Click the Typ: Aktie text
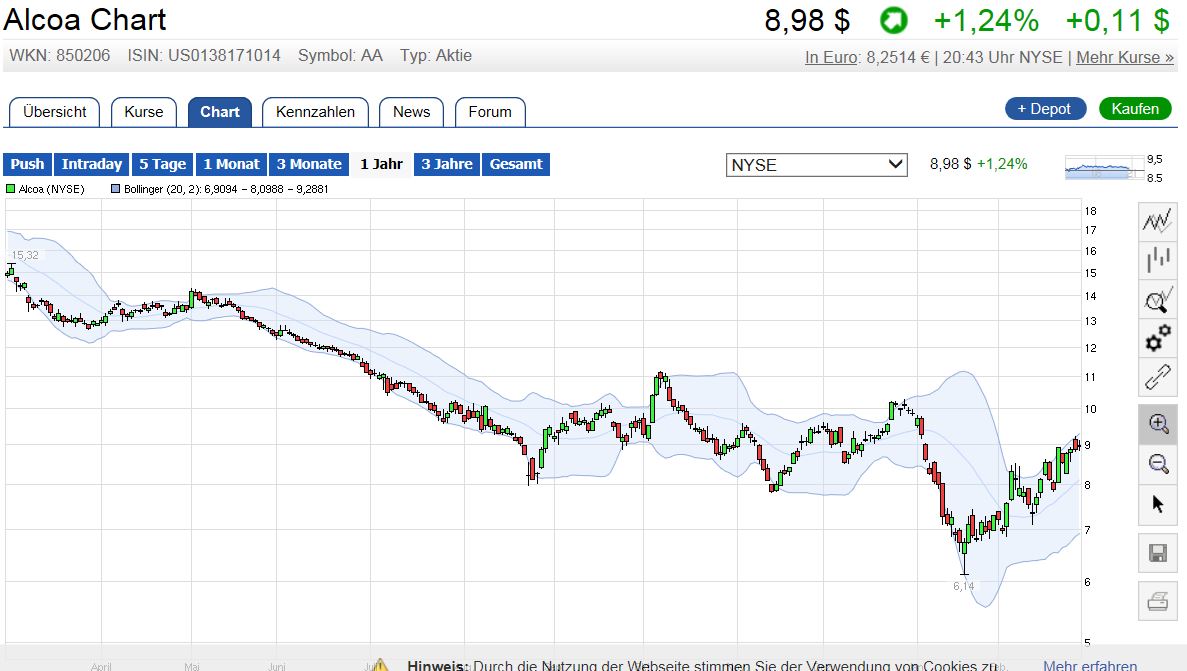This screenshot has height=671, width=1187. (436, 55)
